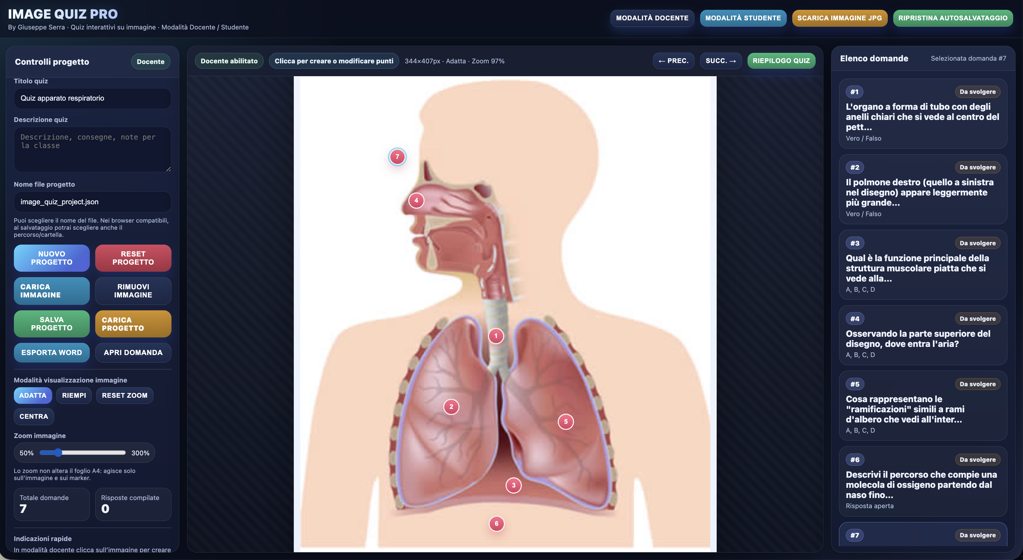This screenshot has height=560, width=1023.
Task: Click Rimuovi Immagine button
Action: (133, 290)
